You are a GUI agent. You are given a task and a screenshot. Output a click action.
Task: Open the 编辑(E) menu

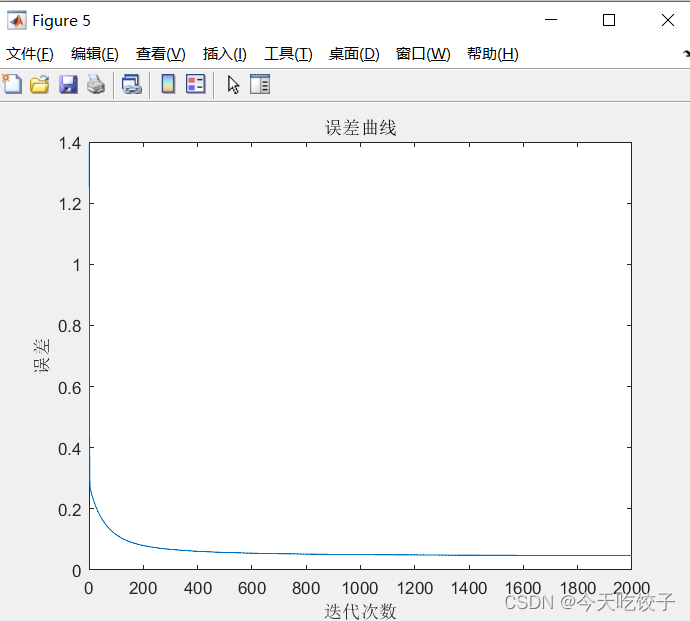tap(95, 54)
